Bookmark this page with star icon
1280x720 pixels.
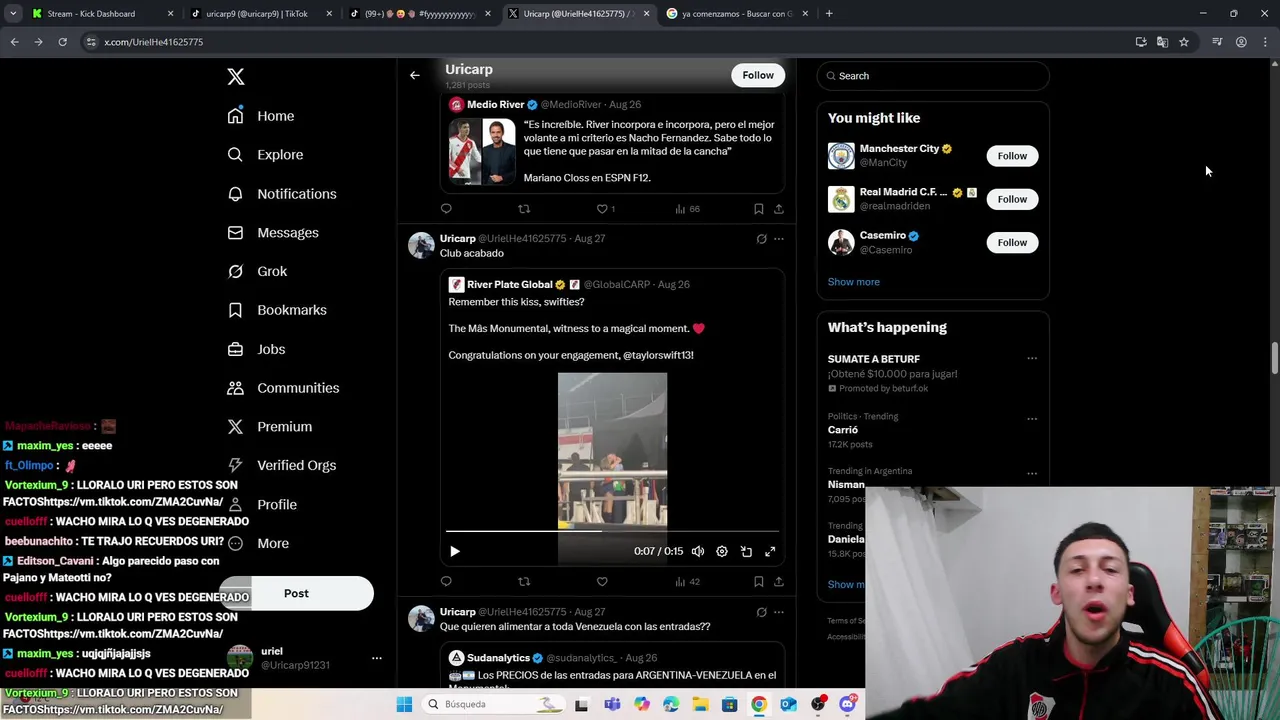1184,42
